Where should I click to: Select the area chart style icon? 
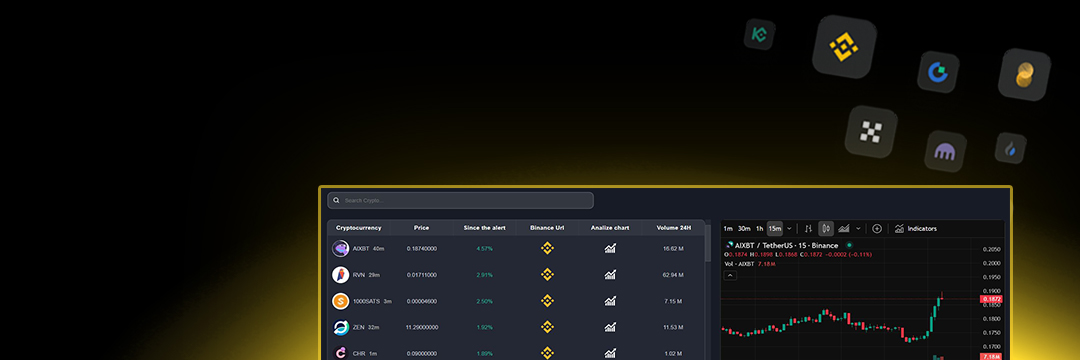pos(844,229)
